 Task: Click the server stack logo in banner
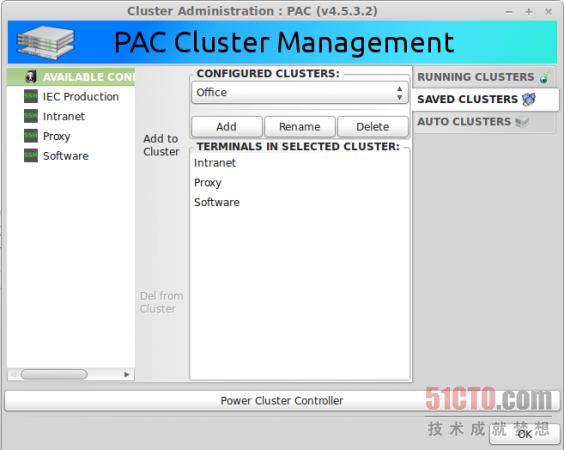click(x=45, y=42)
